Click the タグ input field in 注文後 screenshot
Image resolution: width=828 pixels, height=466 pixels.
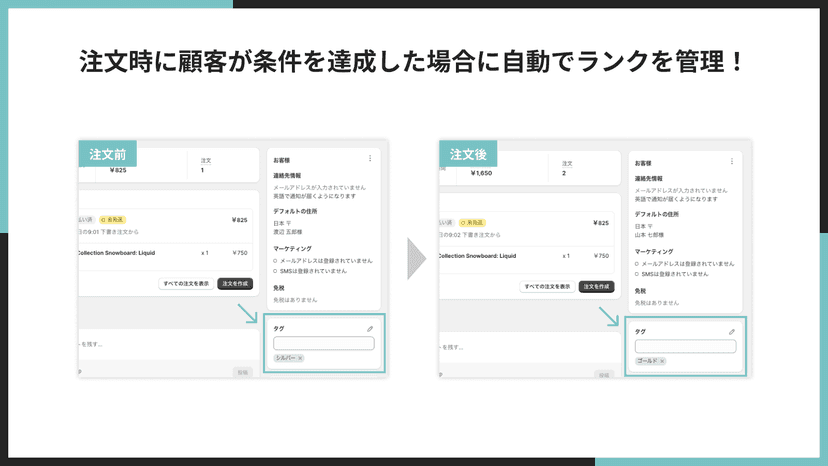click(x=685, y=347)
